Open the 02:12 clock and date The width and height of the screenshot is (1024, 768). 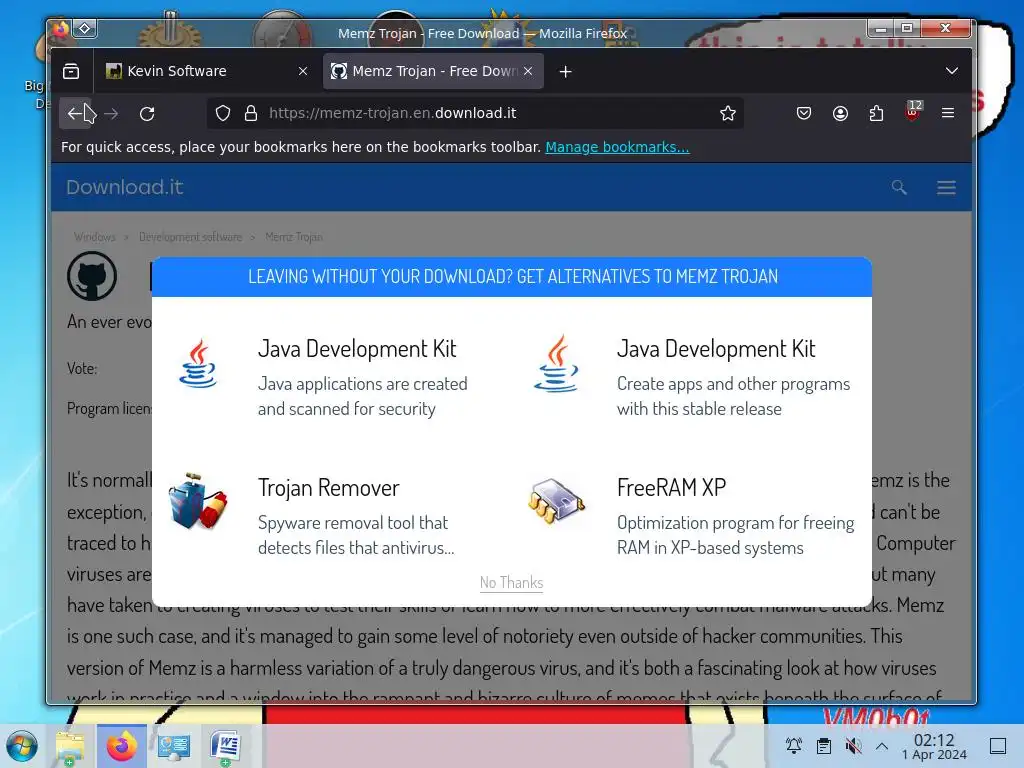[934, 746]
